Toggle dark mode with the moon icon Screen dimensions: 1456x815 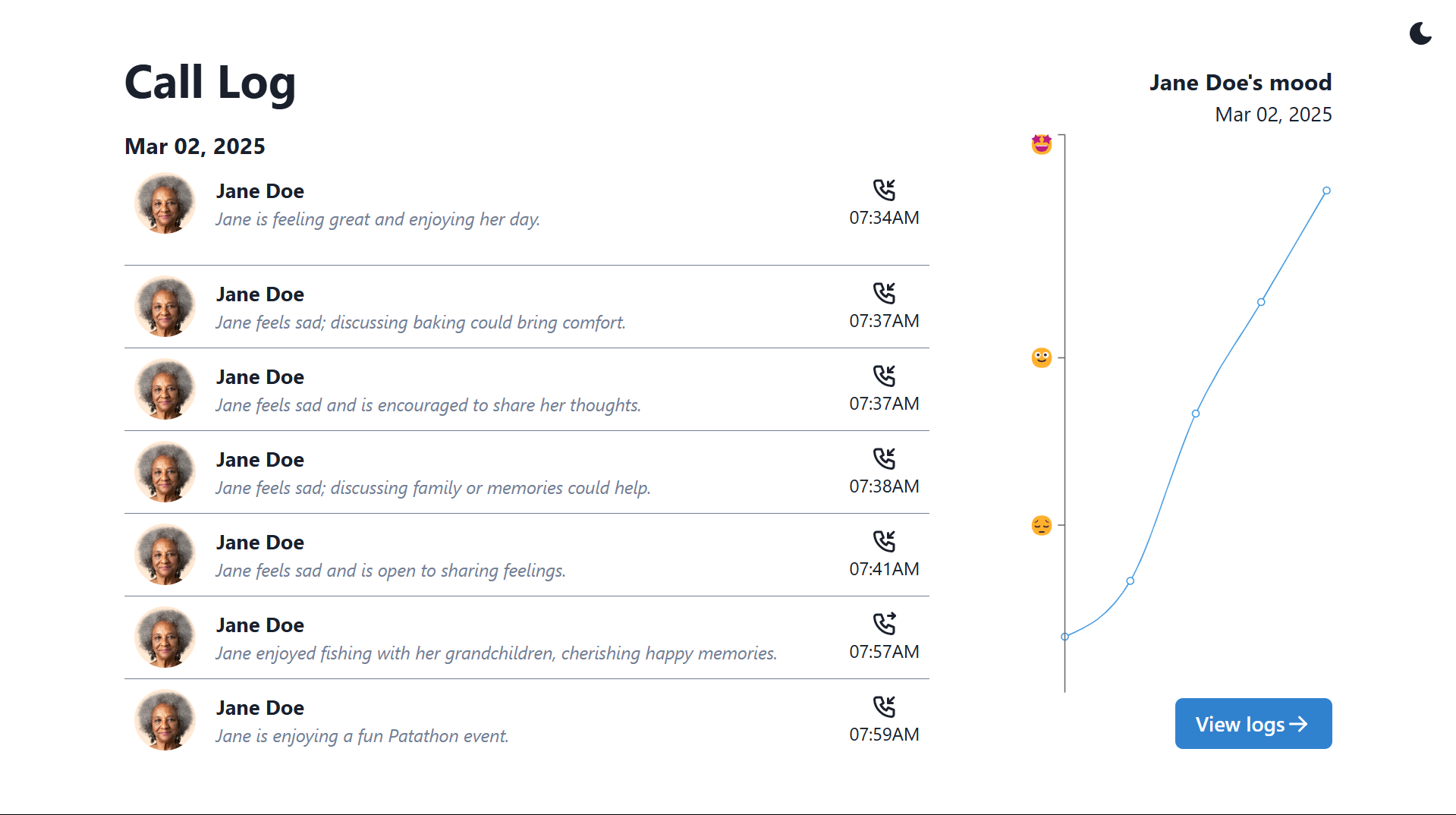point(1420,33)
